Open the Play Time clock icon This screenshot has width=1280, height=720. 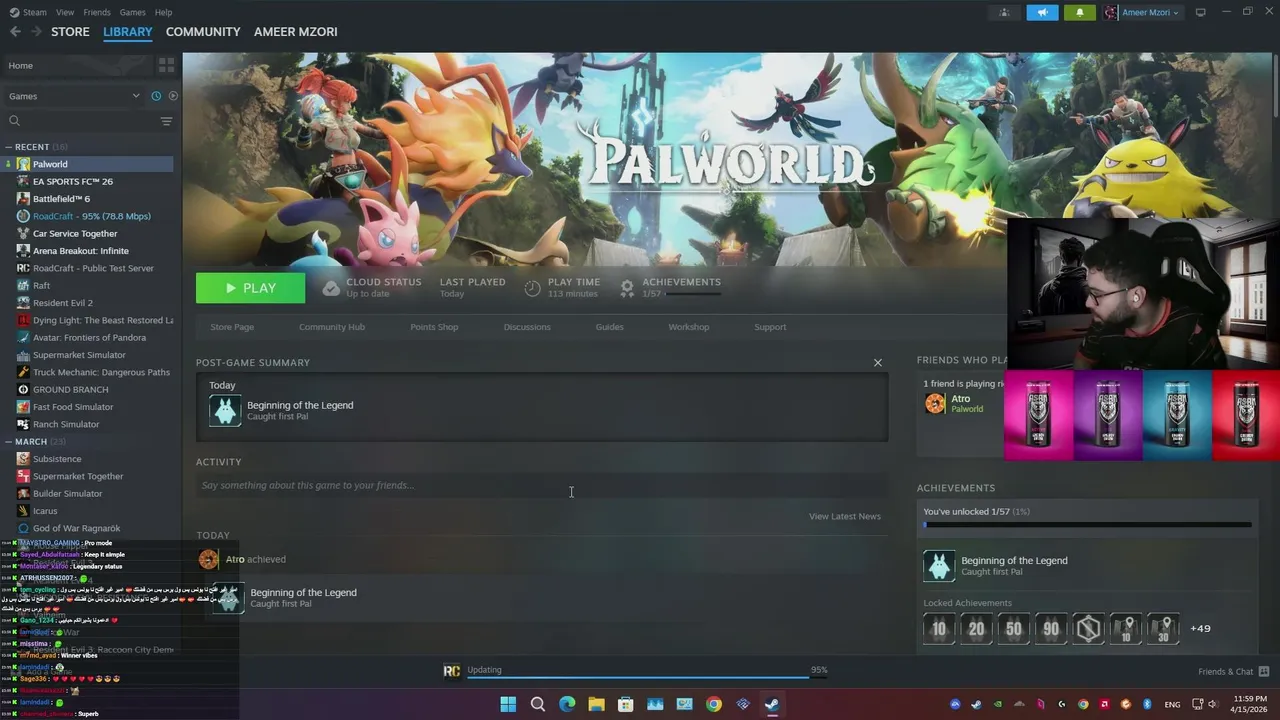[533, 288]
